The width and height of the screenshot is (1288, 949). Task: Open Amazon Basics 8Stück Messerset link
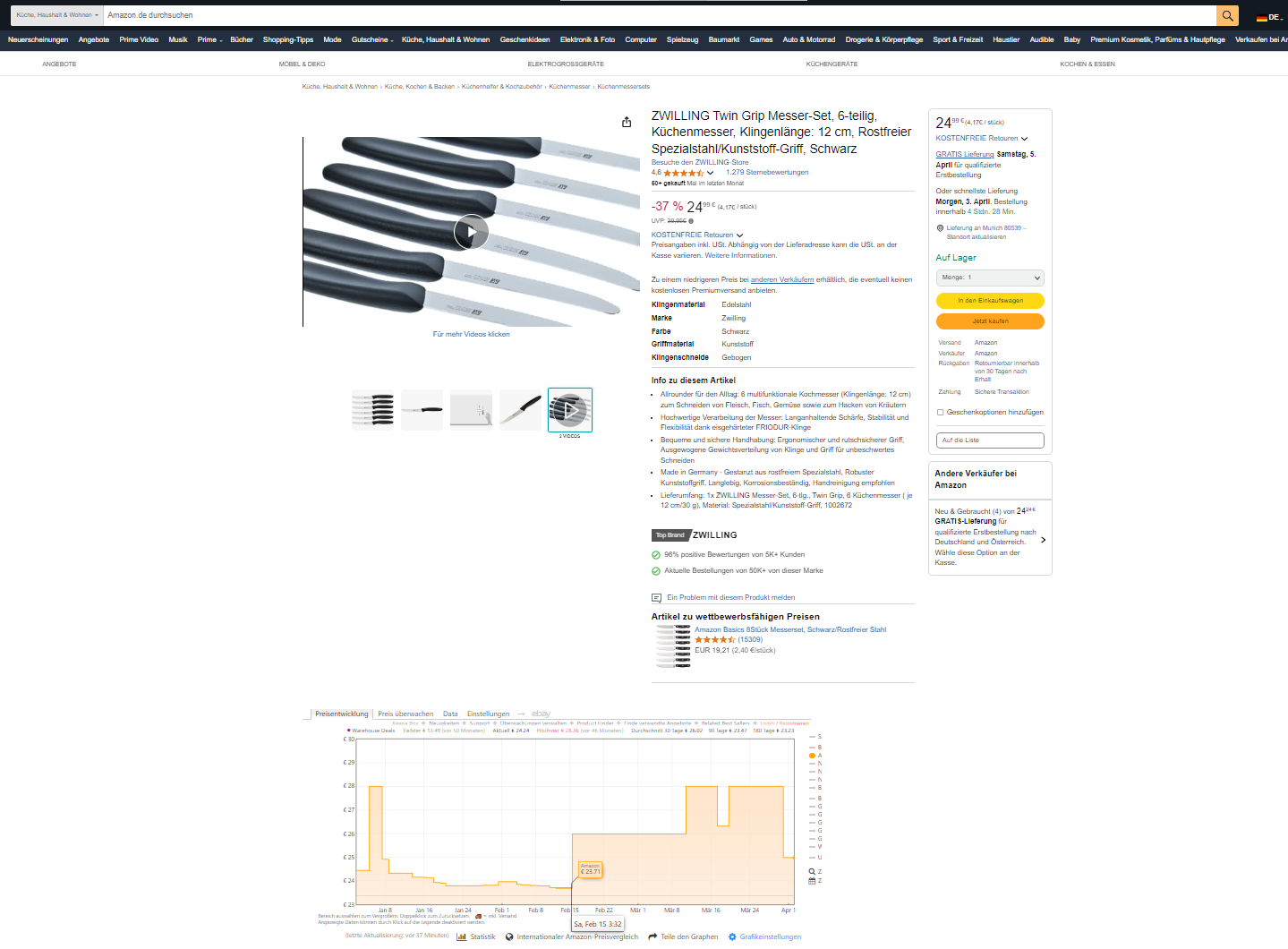click(790, 630)
